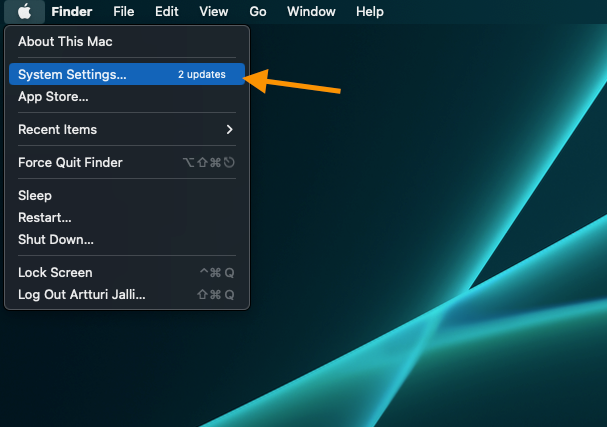Open the View menu

213,12
